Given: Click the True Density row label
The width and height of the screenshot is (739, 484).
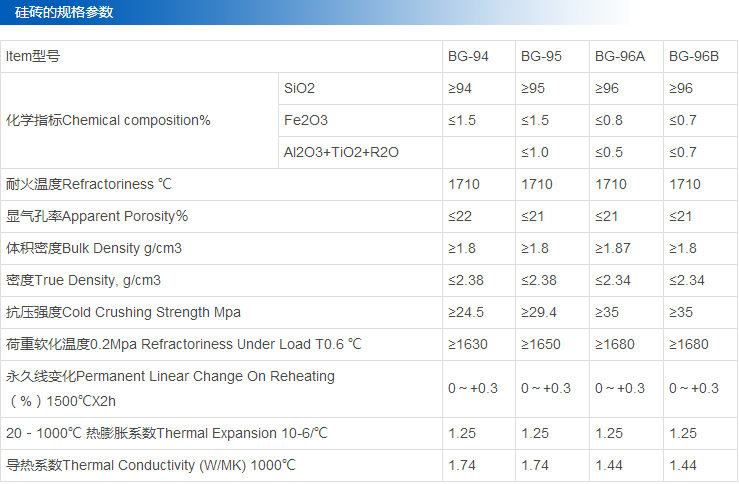Looking at the screenshot, I should 84,280.
